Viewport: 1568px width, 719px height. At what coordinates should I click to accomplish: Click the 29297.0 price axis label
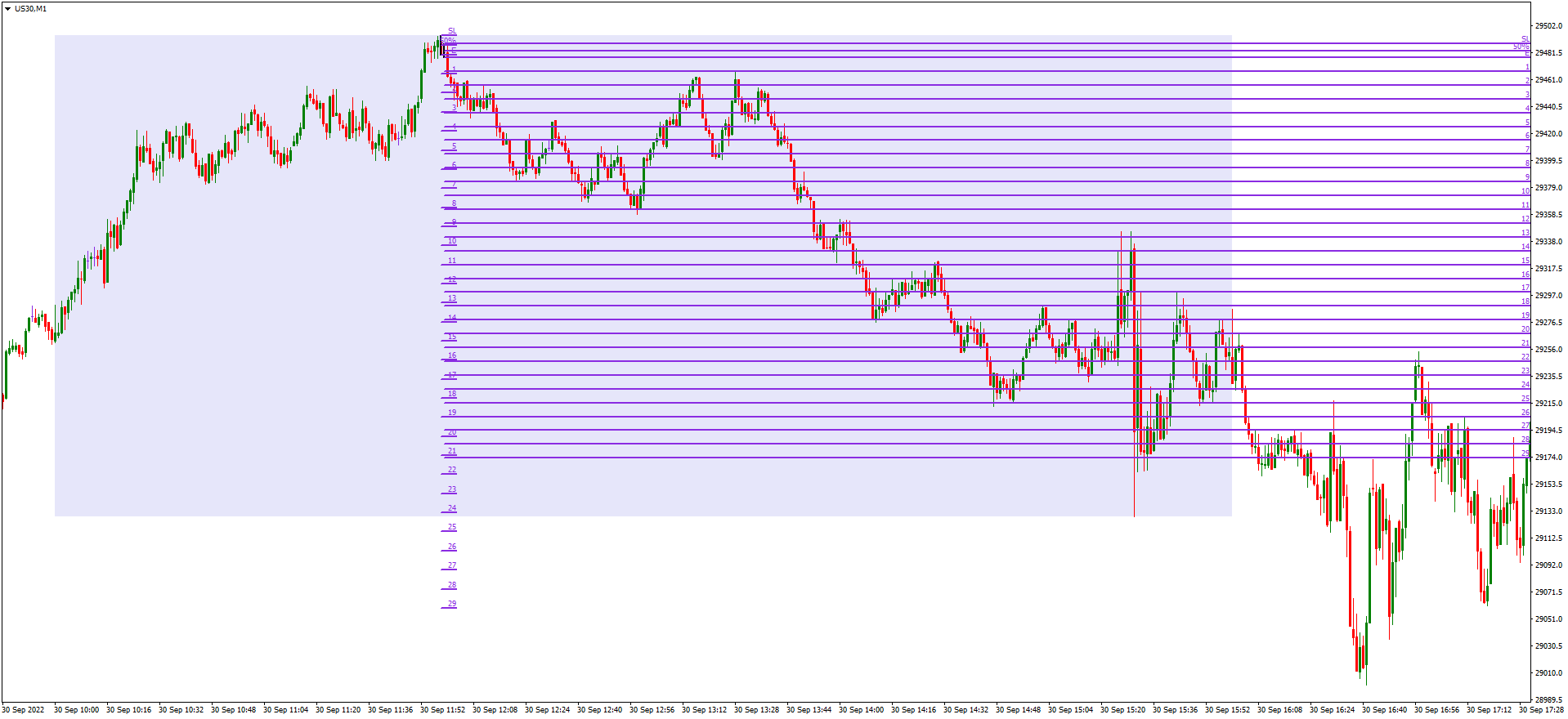(1548, 296)
